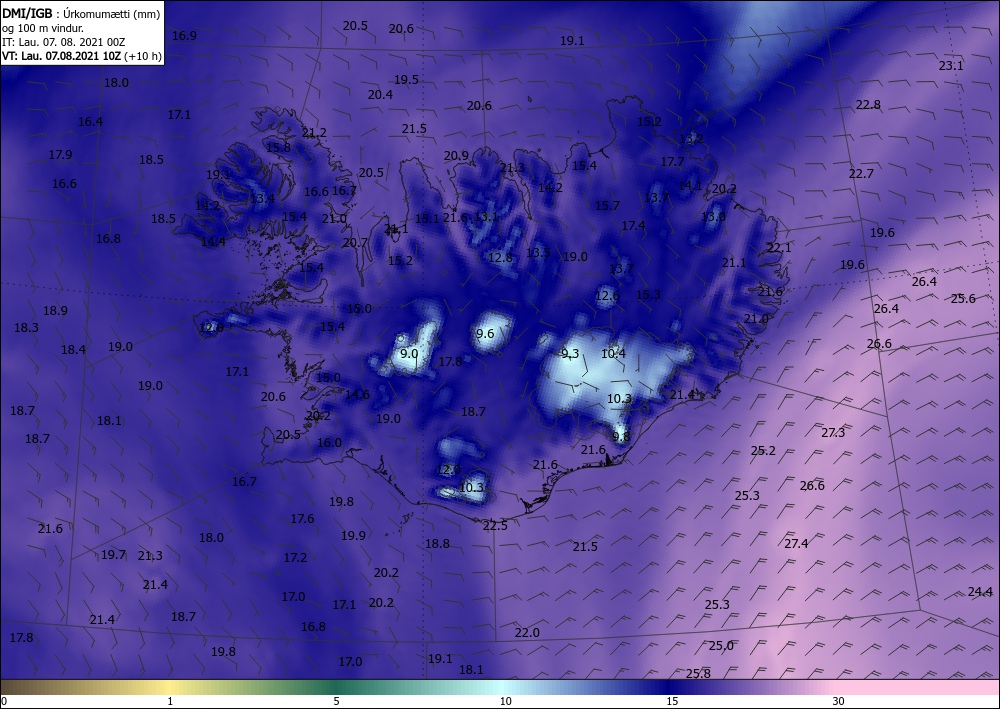
Task: Click the map value 22.5 on the south coast
Action: pos(495,525)
